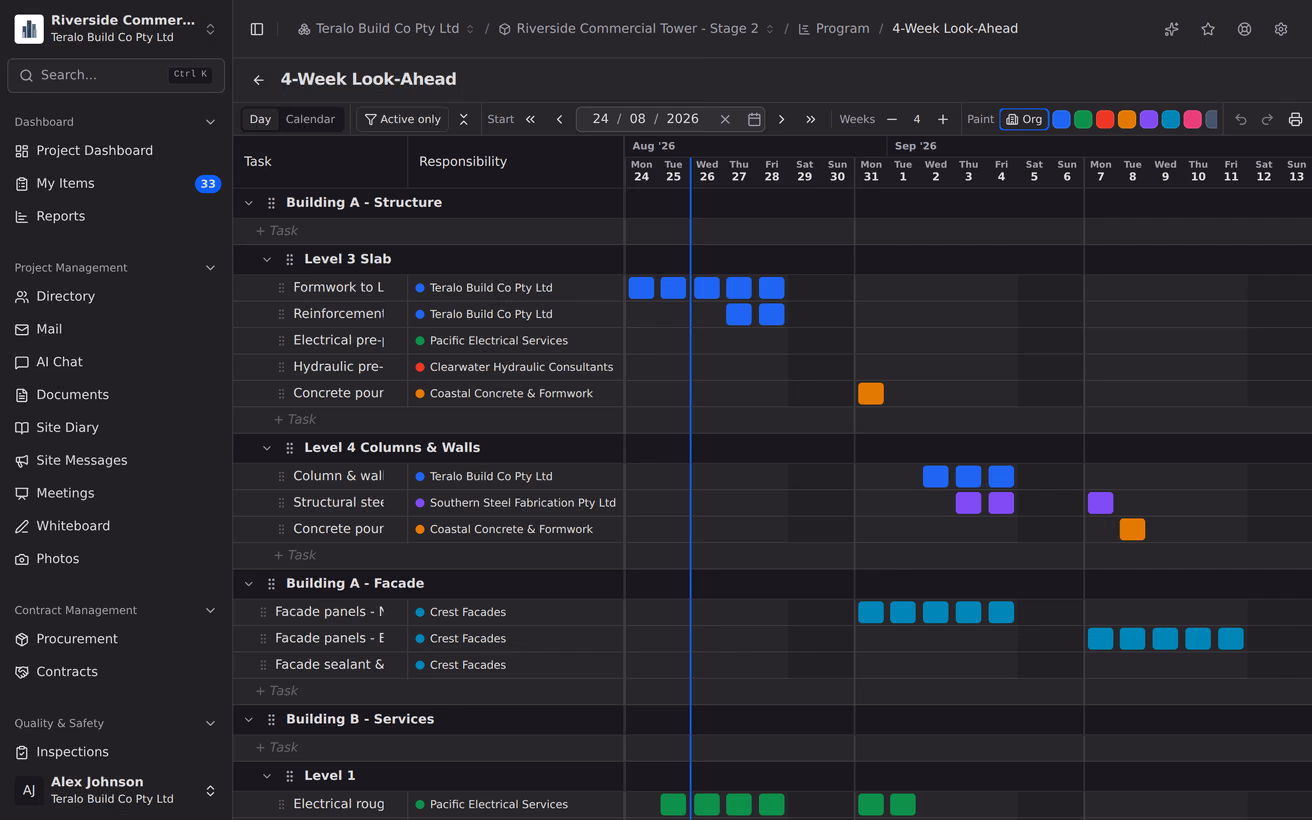The image size is (1312, 820).
Task: Open the help lifebuoy icon
Action: [x=1244, y=29]
